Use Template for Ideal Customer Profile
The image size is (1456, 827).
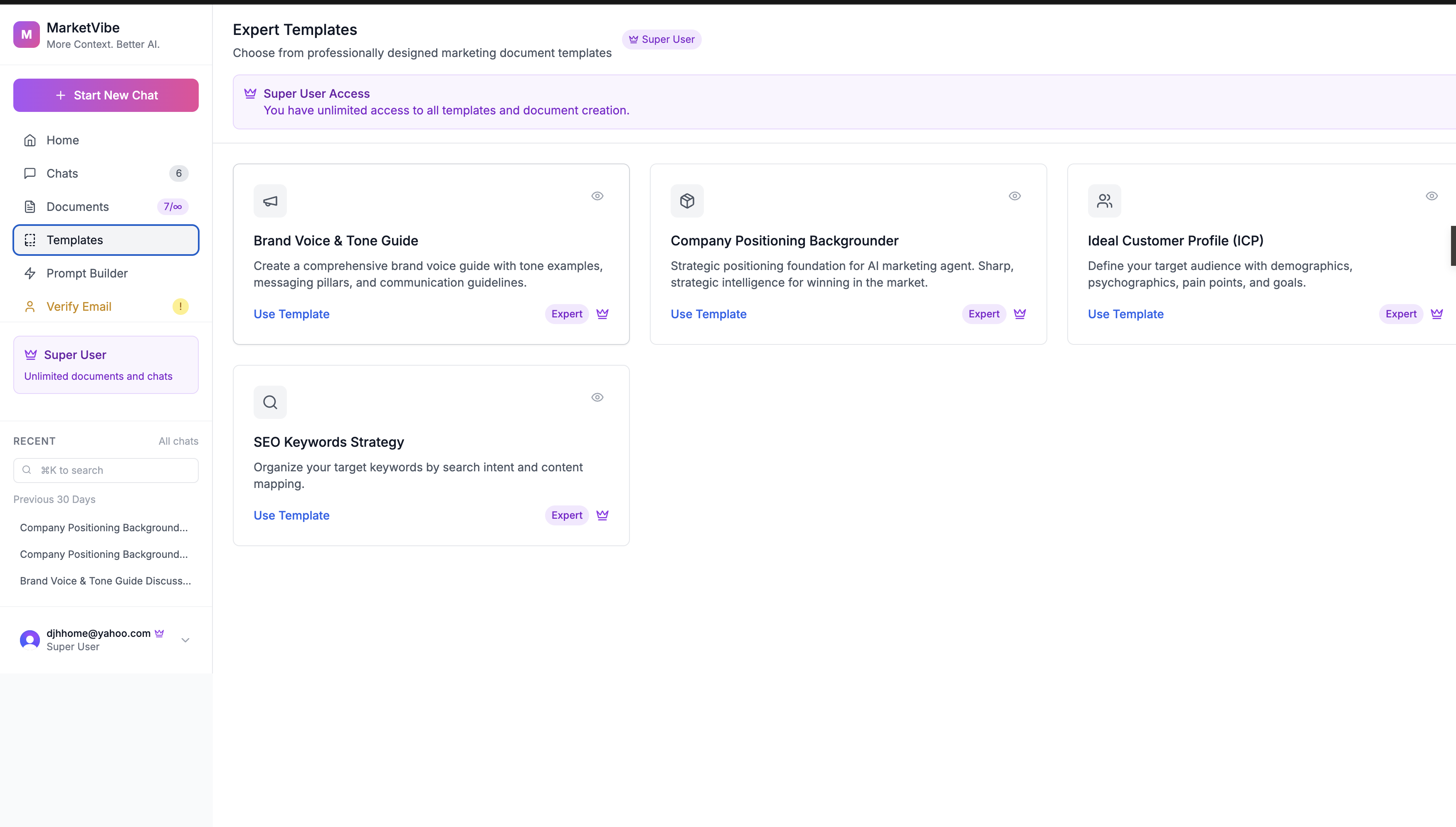pos(1125,314)
